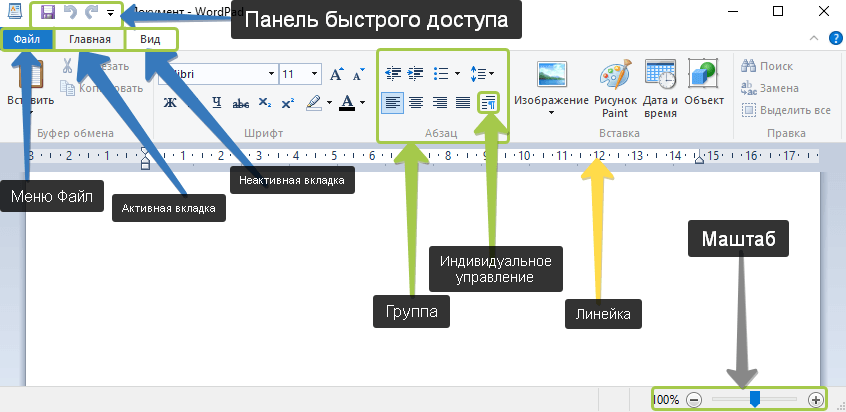Click the redo arrow in quick access toolbar

click(x=91, y=15)
